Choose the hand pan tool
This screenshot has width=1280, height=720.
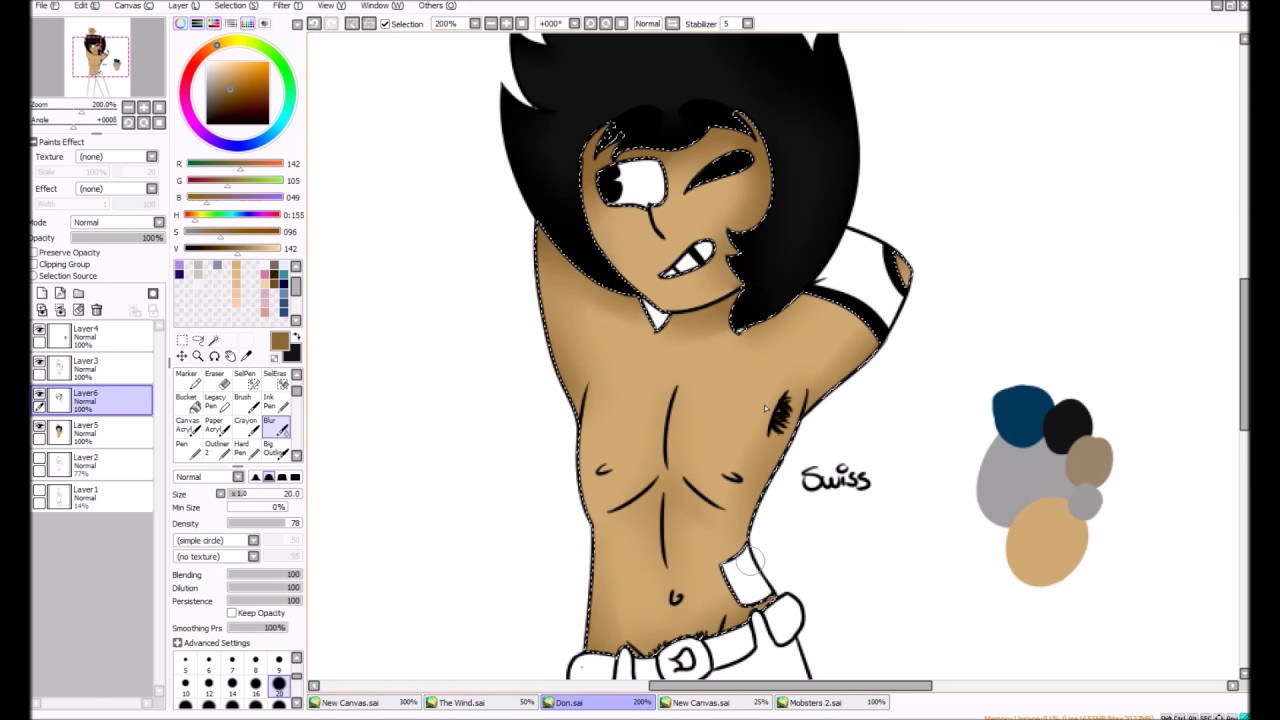point(230,356)
